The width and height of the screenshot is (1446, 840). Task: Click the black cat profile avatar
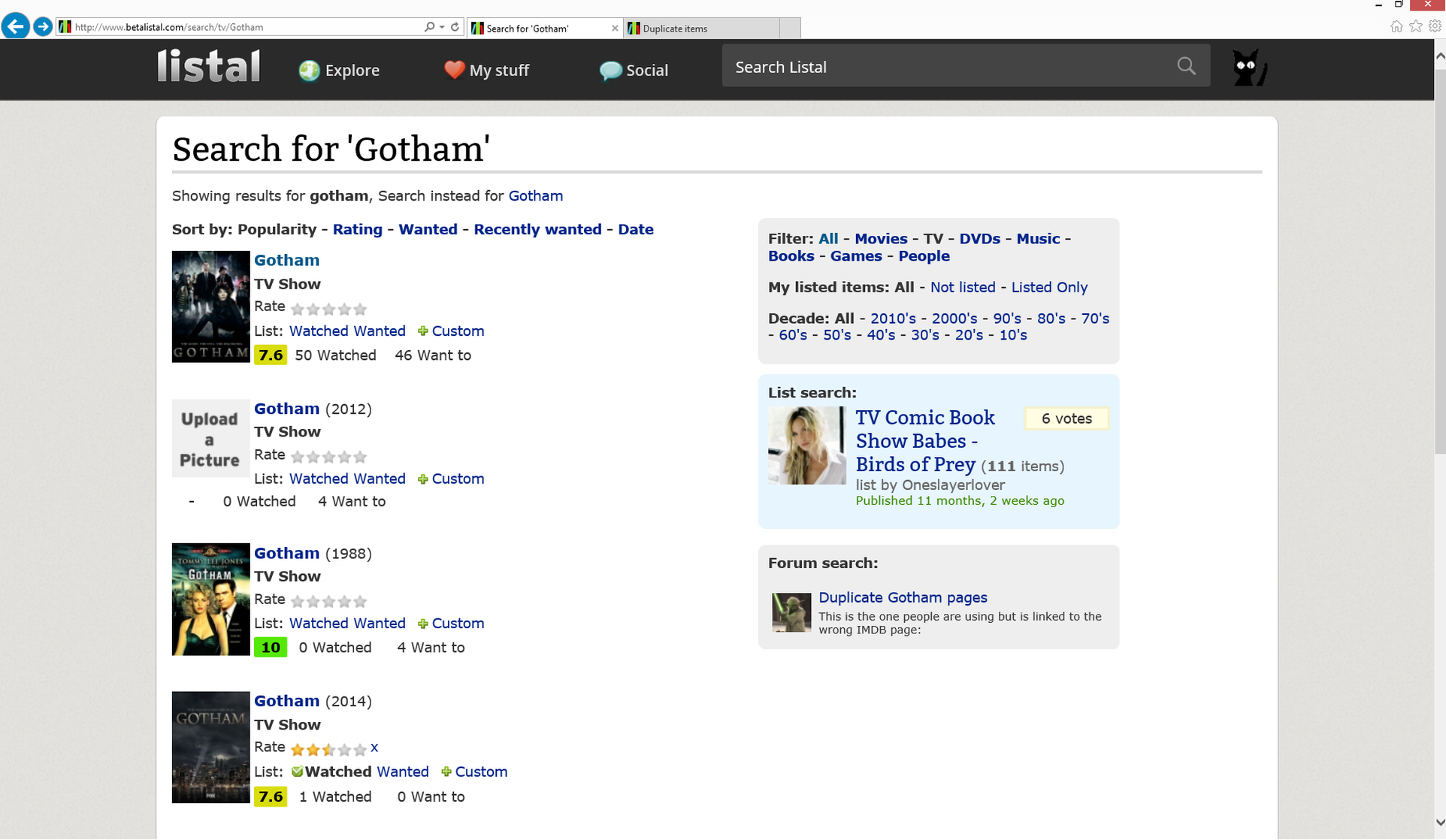point(1250,68)
